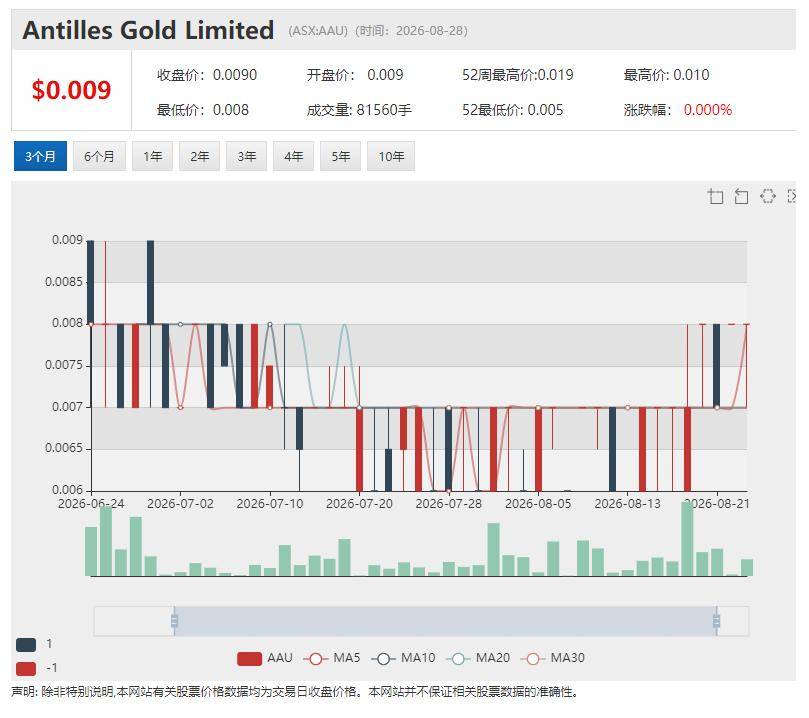Click the 0.0075 y-axis label

point(64,365)
